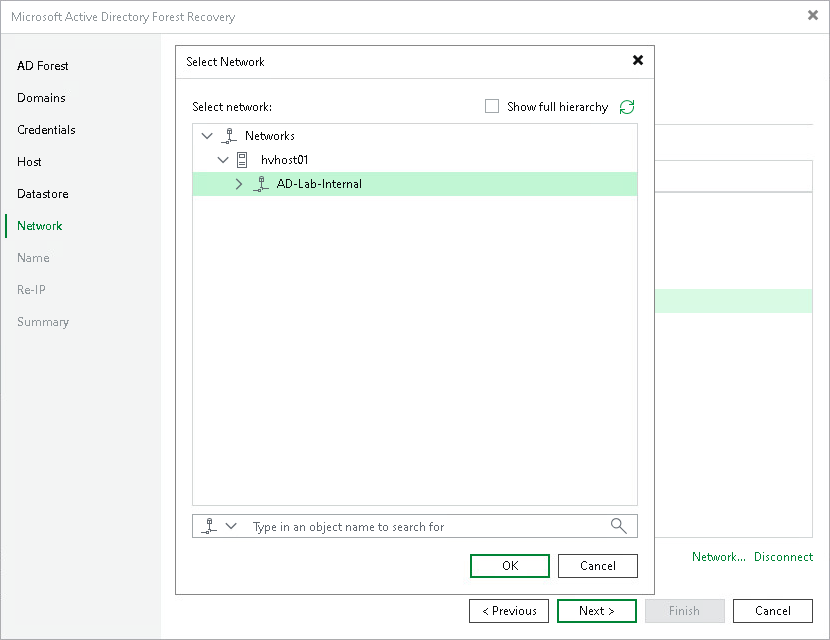Select AD-Lab-Internal network row

coord(415,184)
